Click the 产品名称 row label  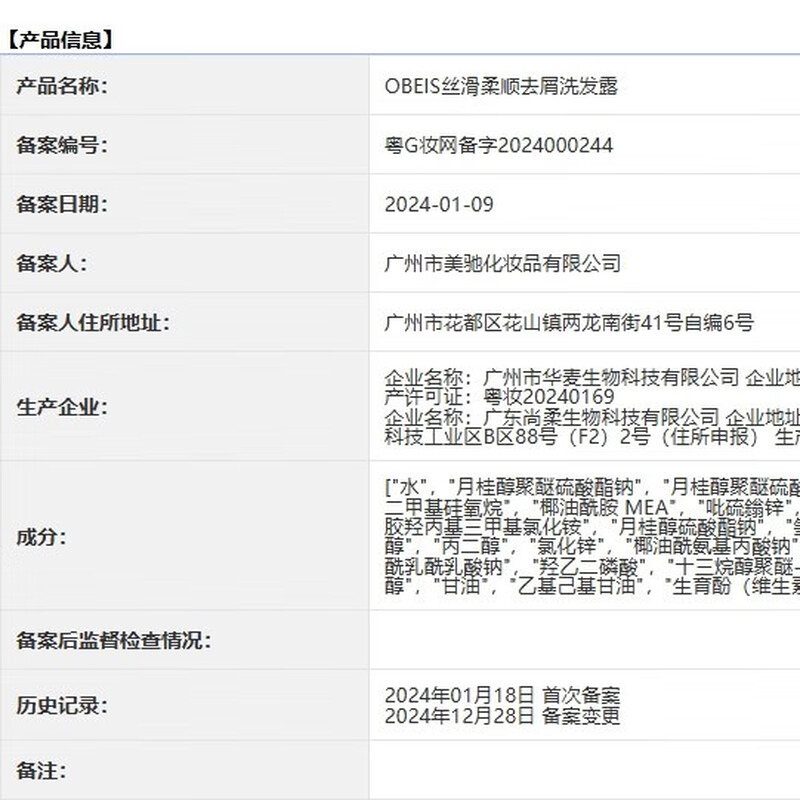click(61, 86)
